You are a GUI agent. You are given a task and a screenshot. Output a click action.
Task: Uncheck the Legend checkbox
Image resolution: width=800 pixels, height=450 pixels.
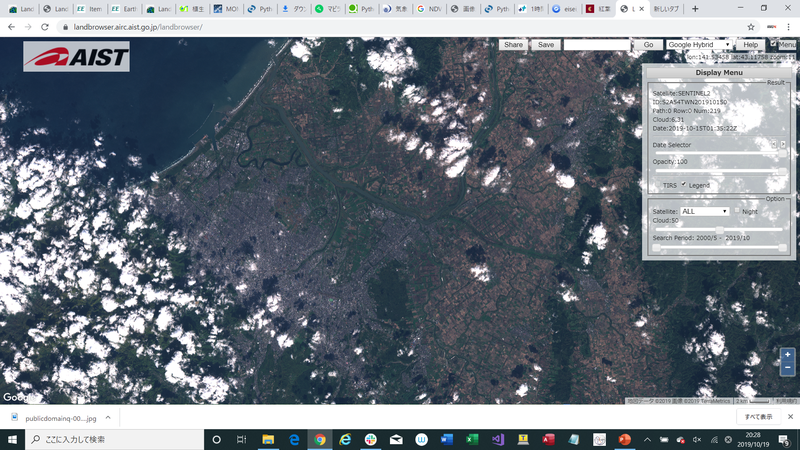pos(684,185)
